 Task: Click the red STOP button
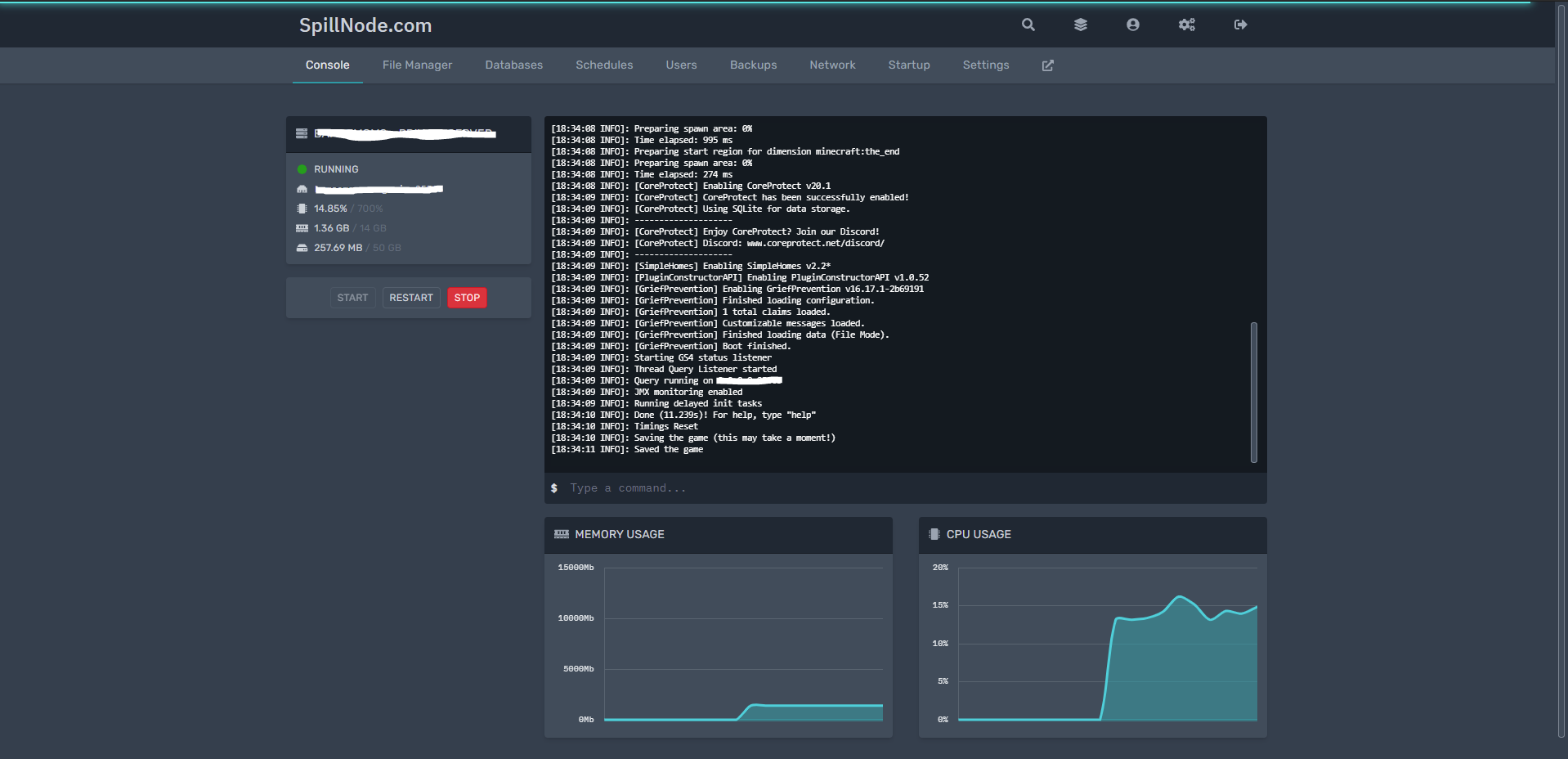(467, 298)
